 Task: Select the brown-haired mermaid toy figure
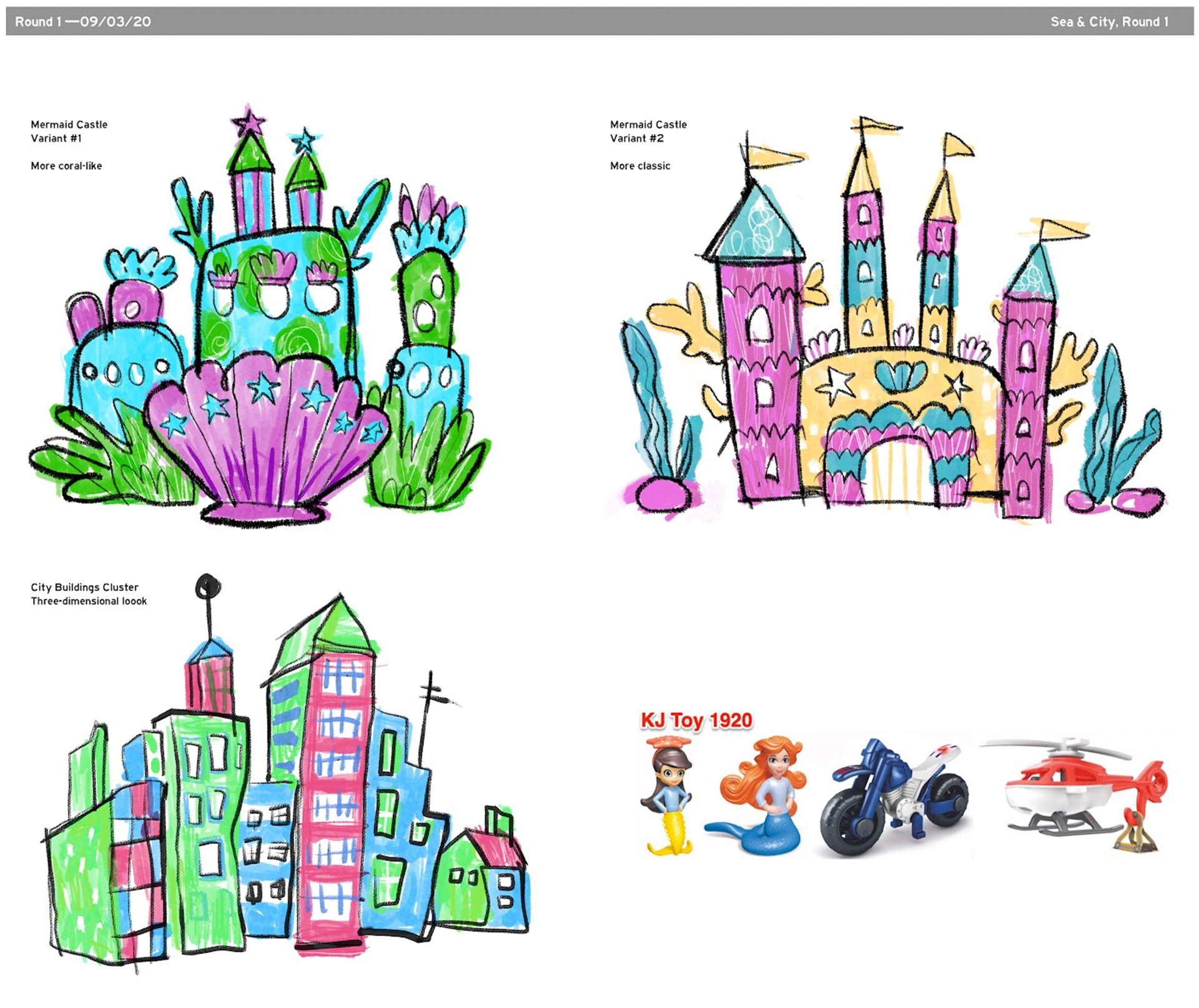[668, 794]
